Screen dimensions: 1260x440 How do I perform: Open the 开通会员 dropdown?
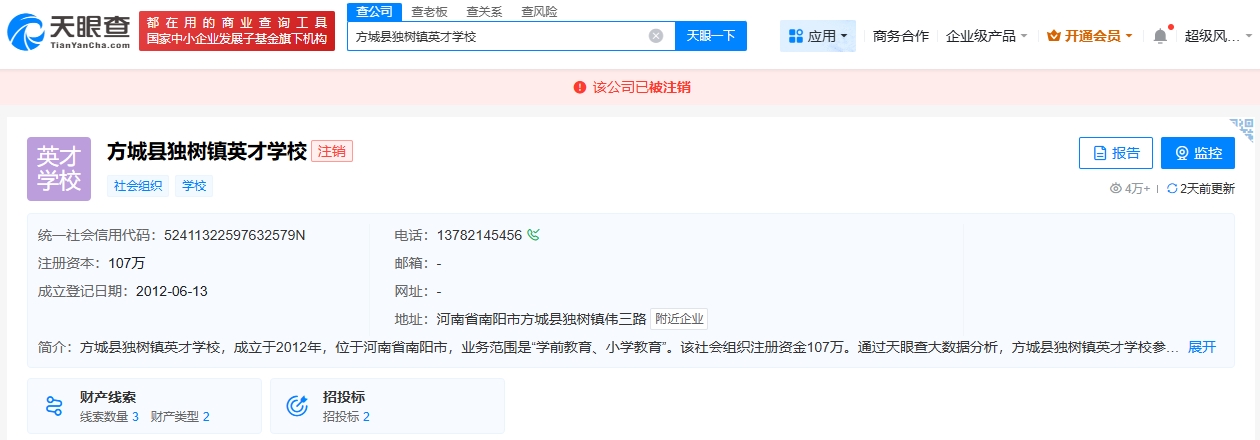(1089, 36)
